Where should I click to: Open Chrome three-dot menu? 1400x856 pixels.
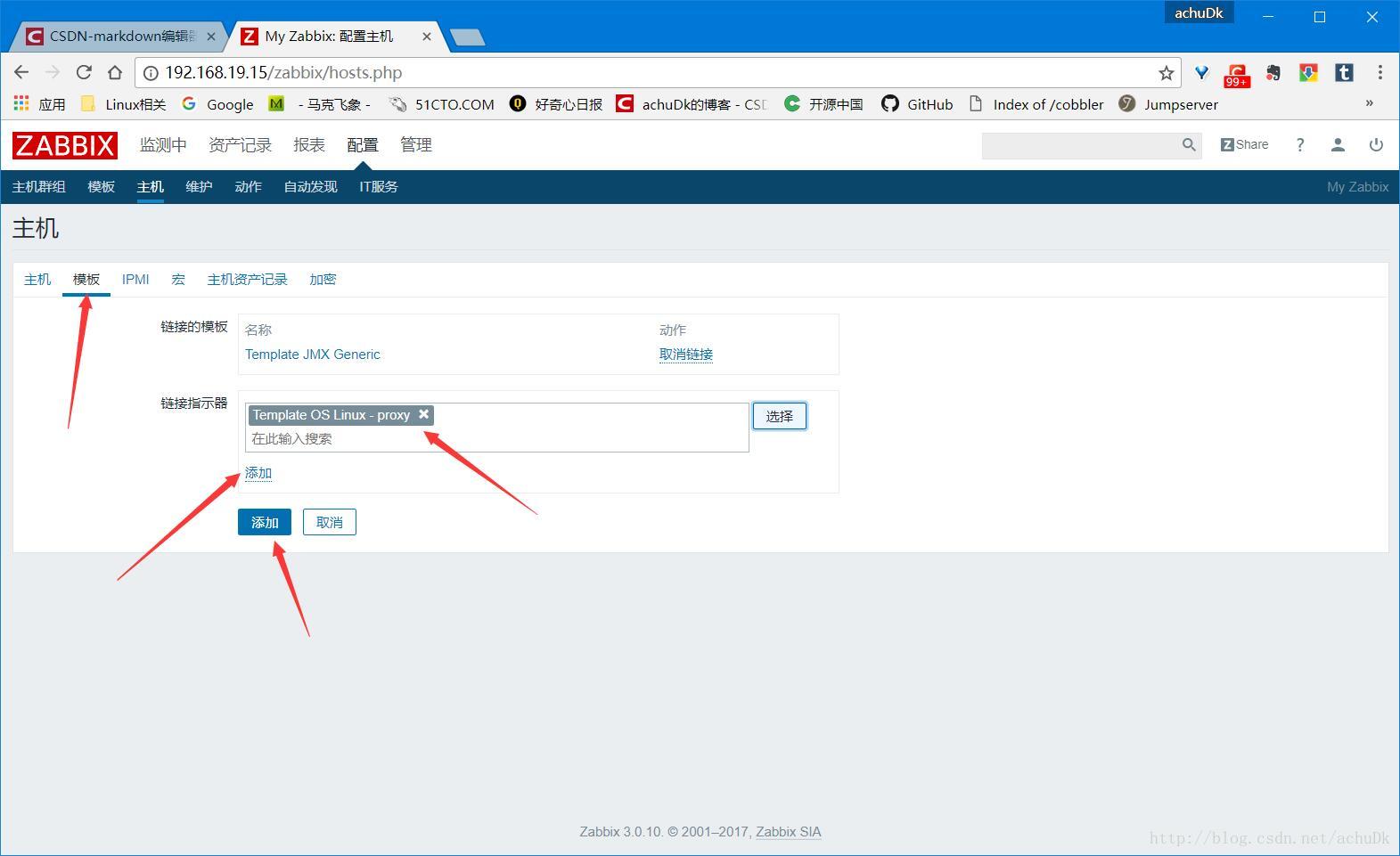pos(1380,72)
